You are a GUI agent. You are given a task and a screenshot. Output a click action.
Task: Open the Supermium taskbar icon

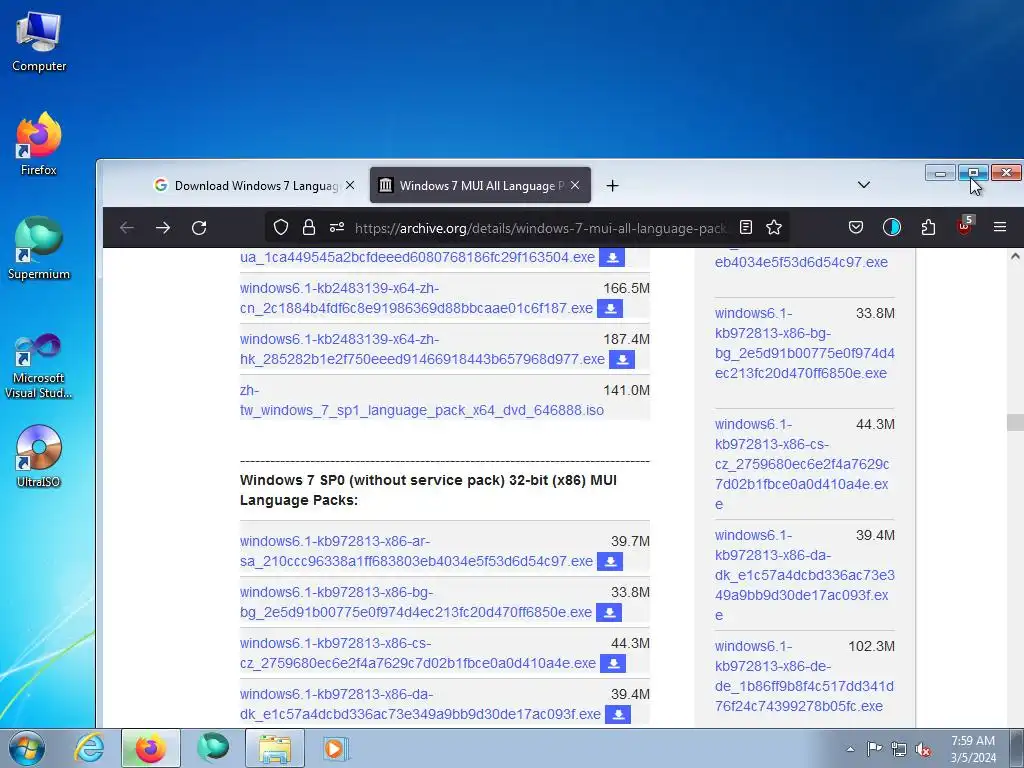(x=213, y=748)
